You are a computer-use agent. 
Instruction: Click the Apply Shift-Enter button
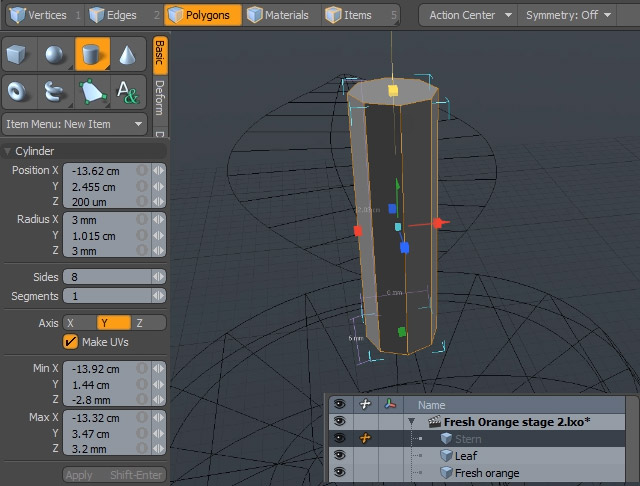[114, 475]
